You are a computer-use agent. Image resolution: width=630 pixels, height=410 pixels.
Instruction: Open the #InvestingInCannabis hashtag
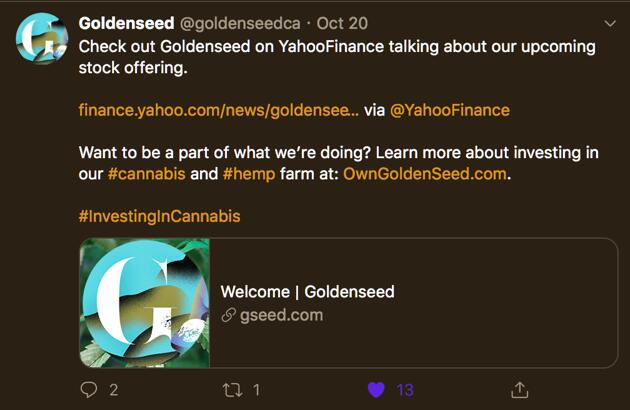159,215
